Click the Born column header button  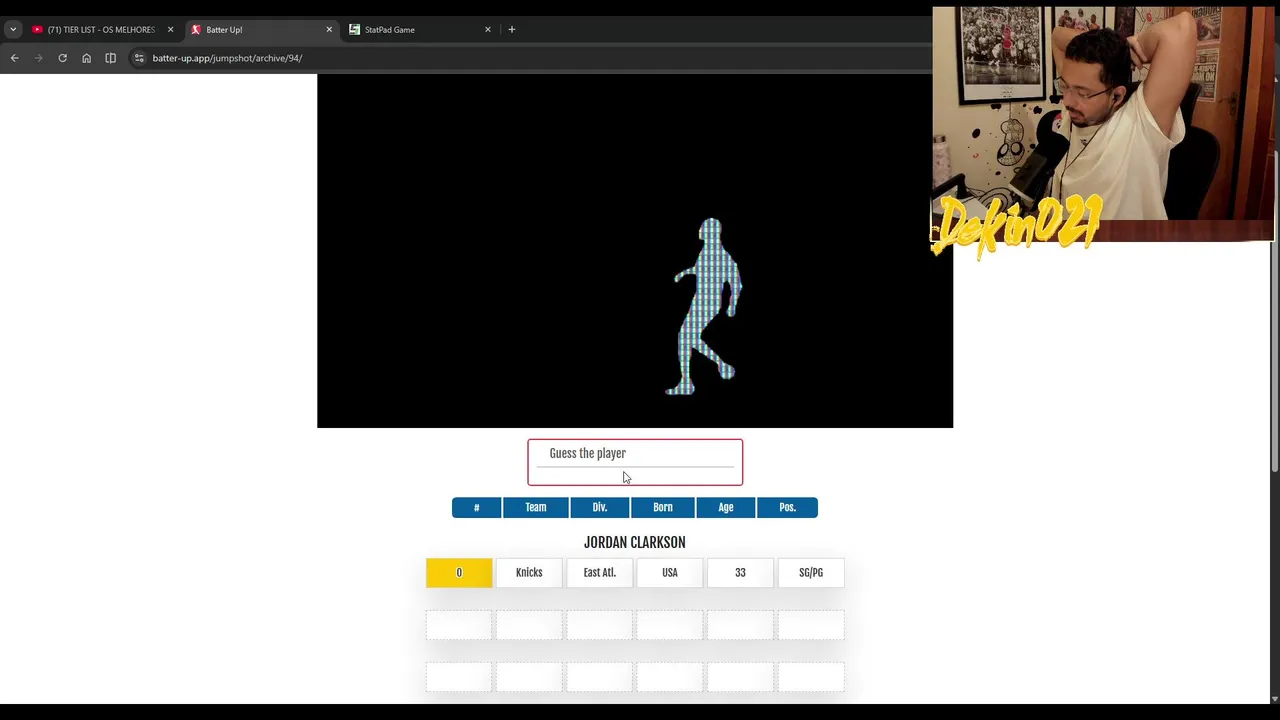[663, 507]
